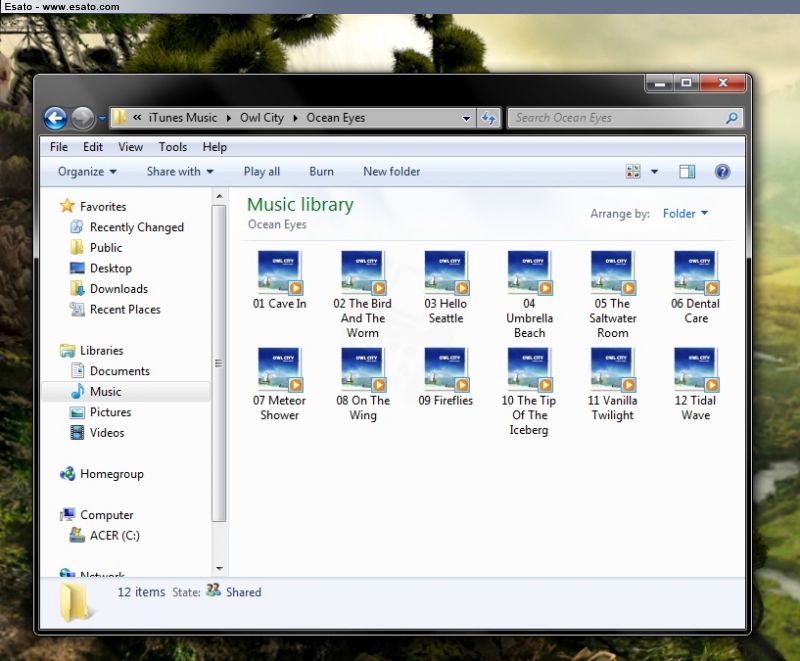The height and width of the screenshot is (661, 800).
Task: Select 09 Fireflies track
Action: [x=446, y=377]
